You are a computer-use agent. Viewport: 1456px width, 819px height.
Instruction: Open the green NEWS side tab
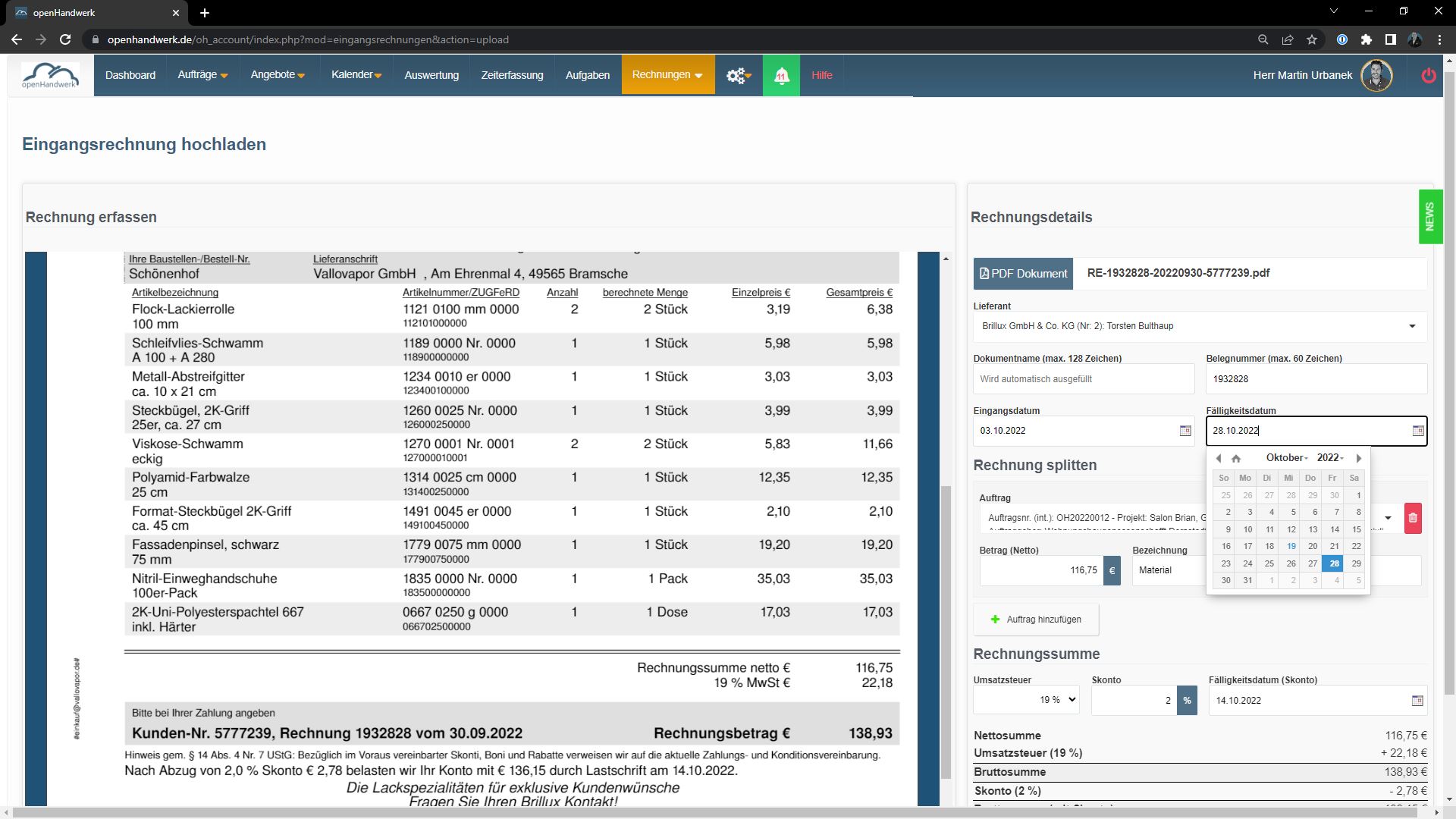pos(1429,217)
